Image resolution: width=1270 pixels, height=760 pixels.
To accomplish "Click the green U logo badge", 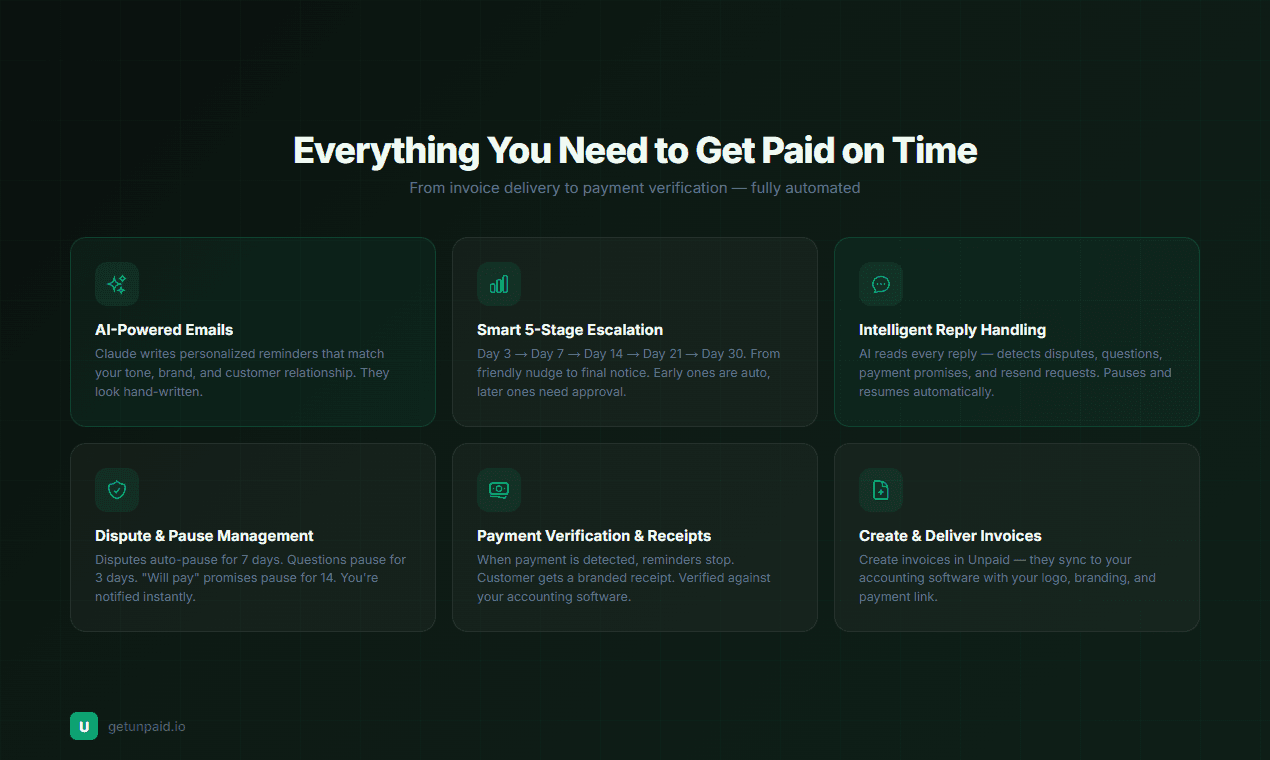I will (x=84, y=726).
